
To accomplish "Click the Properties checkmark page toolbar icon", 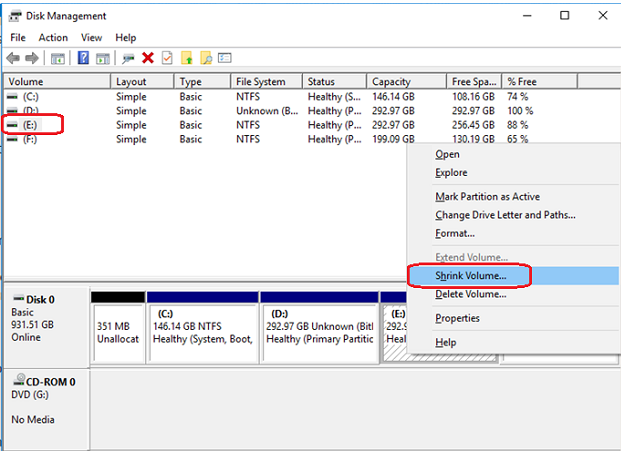I will point(167,58).
